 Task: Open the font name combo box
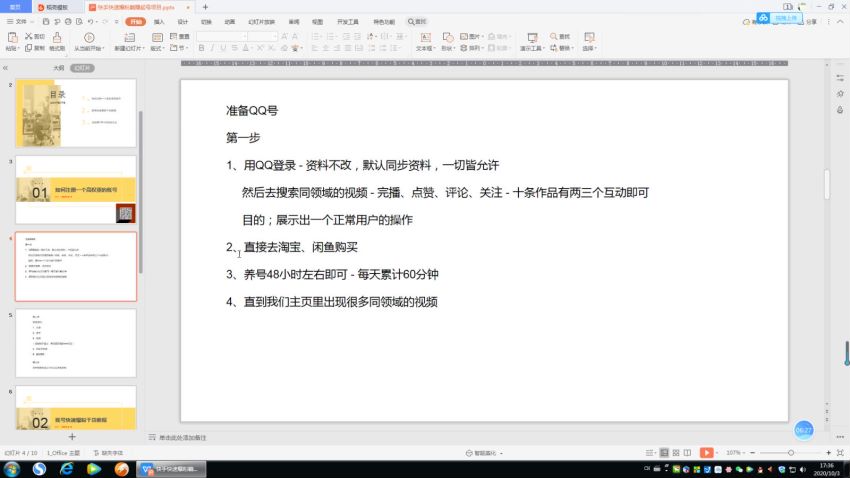pos(222,36)
